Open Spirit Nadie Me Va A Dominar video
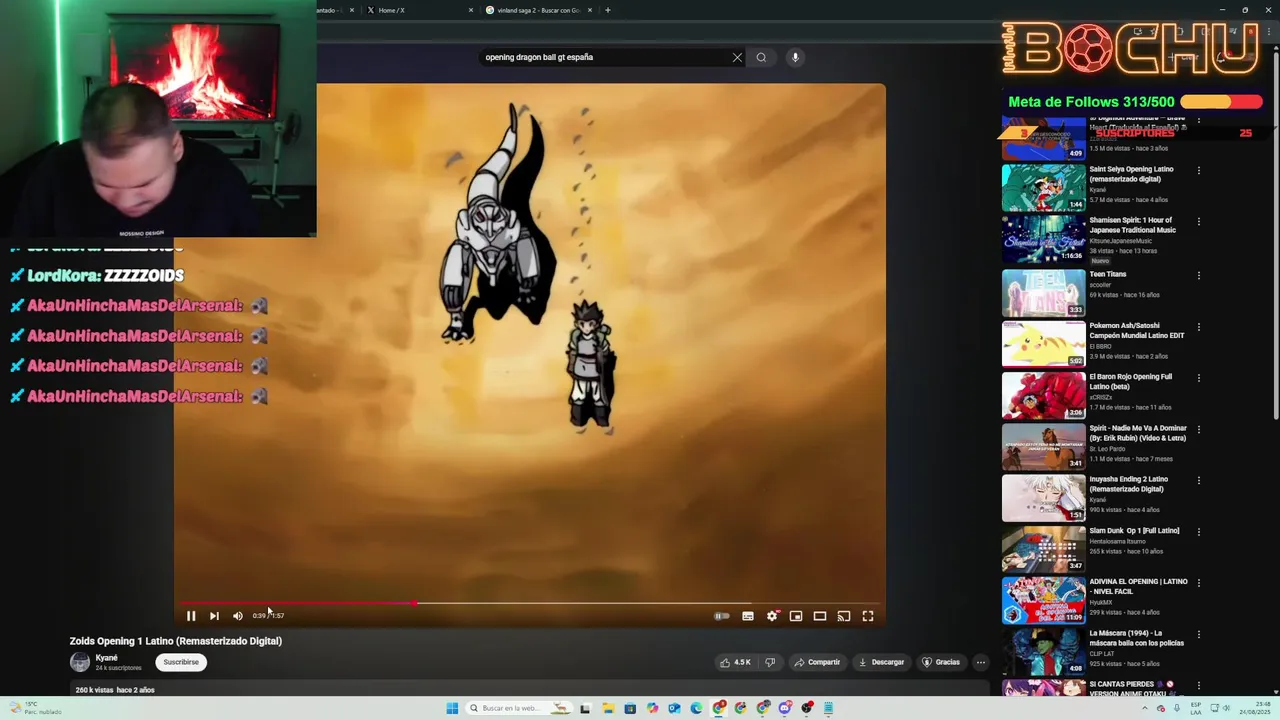The width and height of the screenshot is (1280, 720). (1043, 446)
